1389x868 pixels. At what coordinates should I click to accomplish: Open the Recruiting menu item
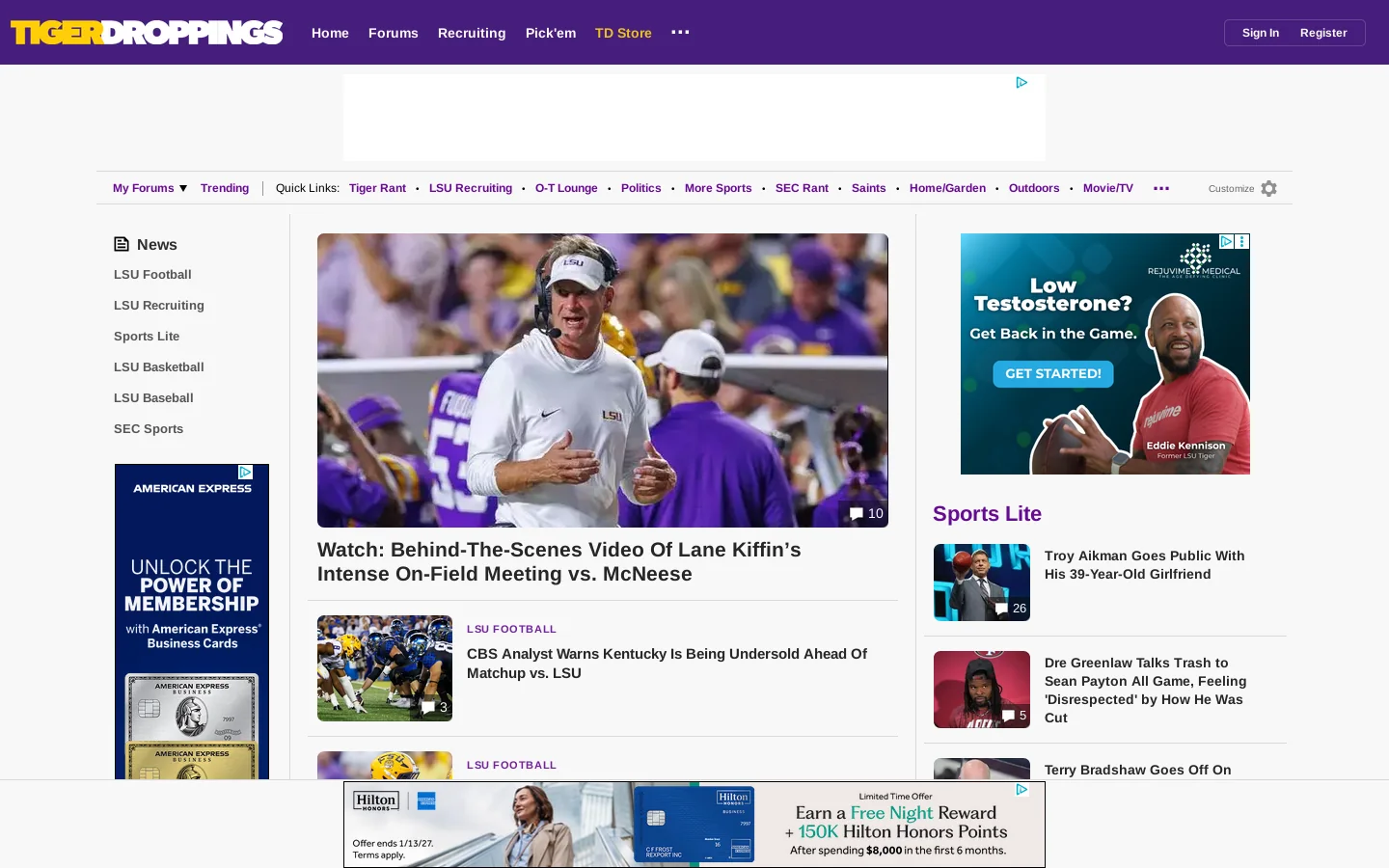(472, 33)
